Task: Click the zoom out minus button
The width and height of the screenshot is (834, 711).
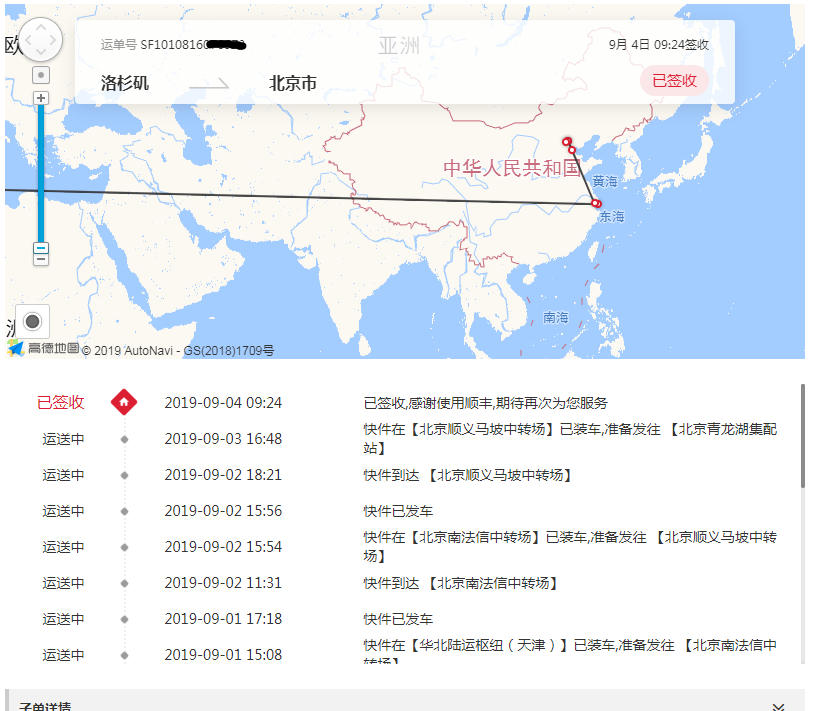Action: pyautogui.click(x=41, y=259)
